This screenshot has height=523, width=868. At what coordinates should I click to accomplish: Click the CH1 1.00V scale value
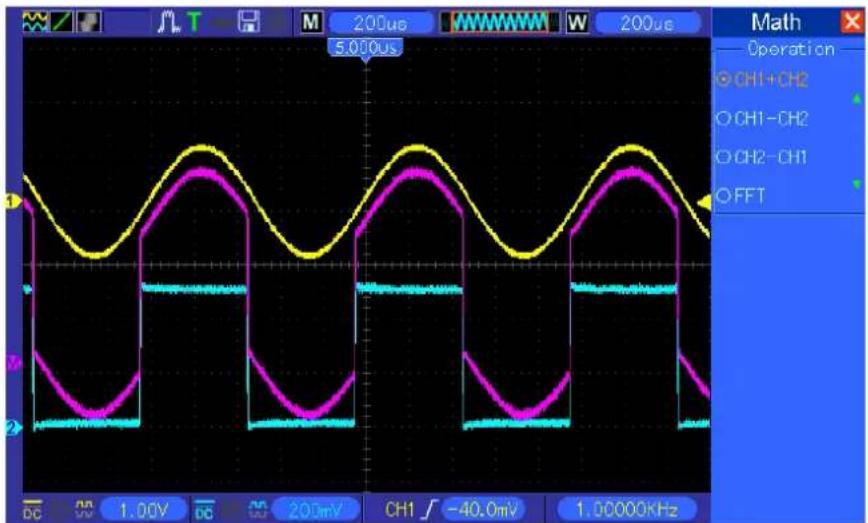coord(143,510)
